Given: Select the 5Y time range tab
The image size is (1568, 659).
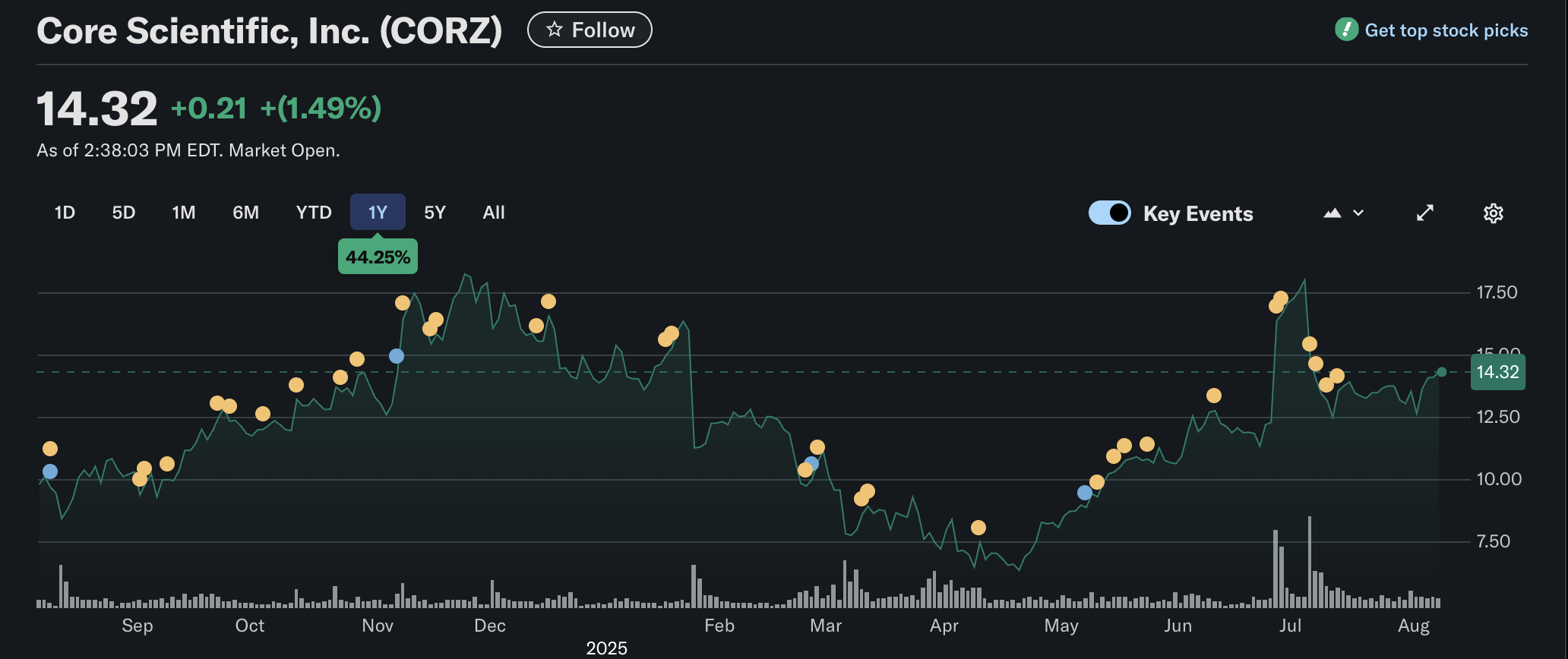Looking at the screenshot, I should click(435, 213).
